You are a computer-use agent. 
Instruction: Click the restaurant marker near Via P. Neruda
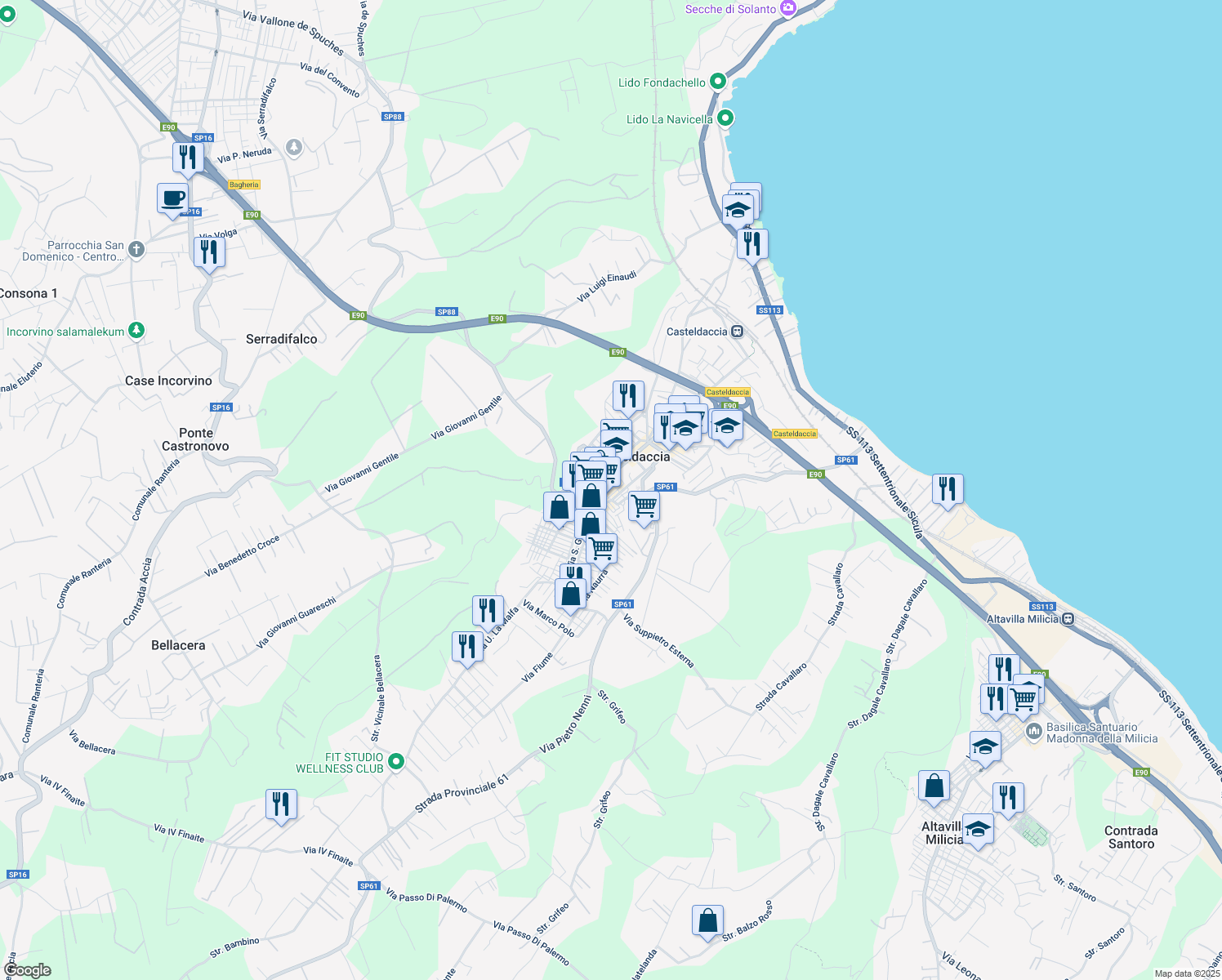188,158
